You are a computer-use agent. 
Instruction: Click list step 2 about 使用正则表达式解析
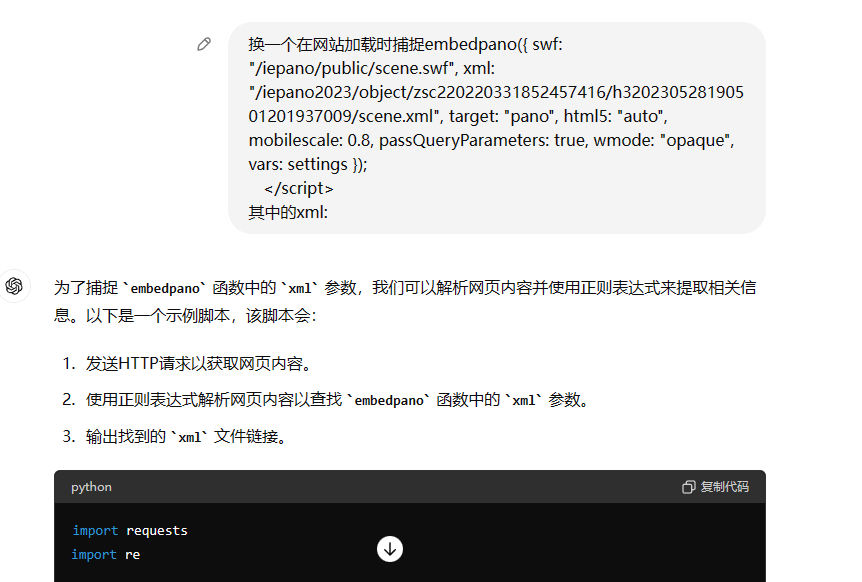336,400
